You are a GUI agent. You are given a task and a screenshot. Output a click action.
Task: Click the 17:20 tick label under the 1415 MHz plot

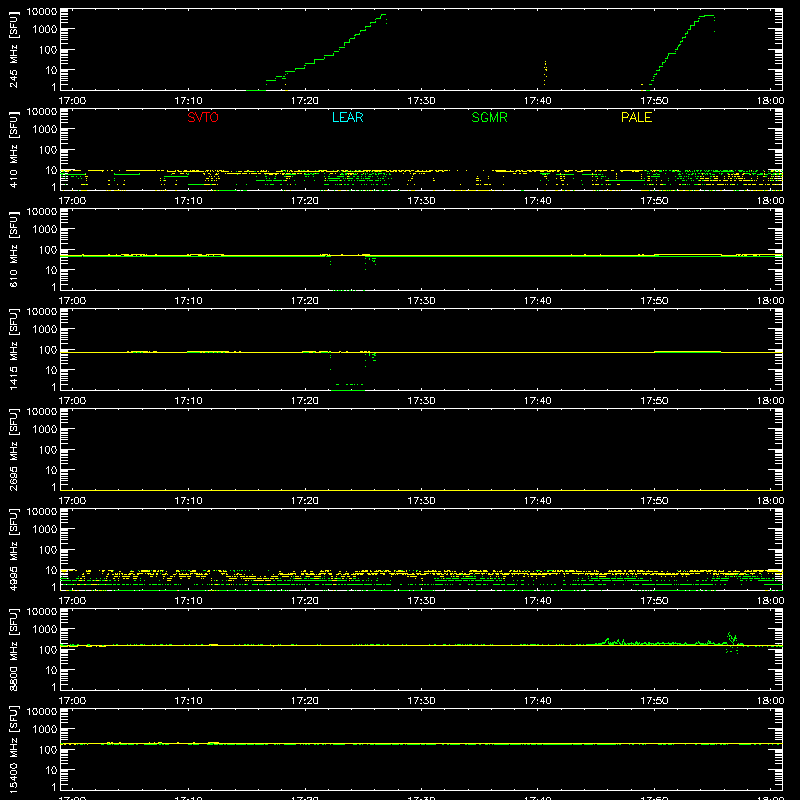[x=305, y=401]
